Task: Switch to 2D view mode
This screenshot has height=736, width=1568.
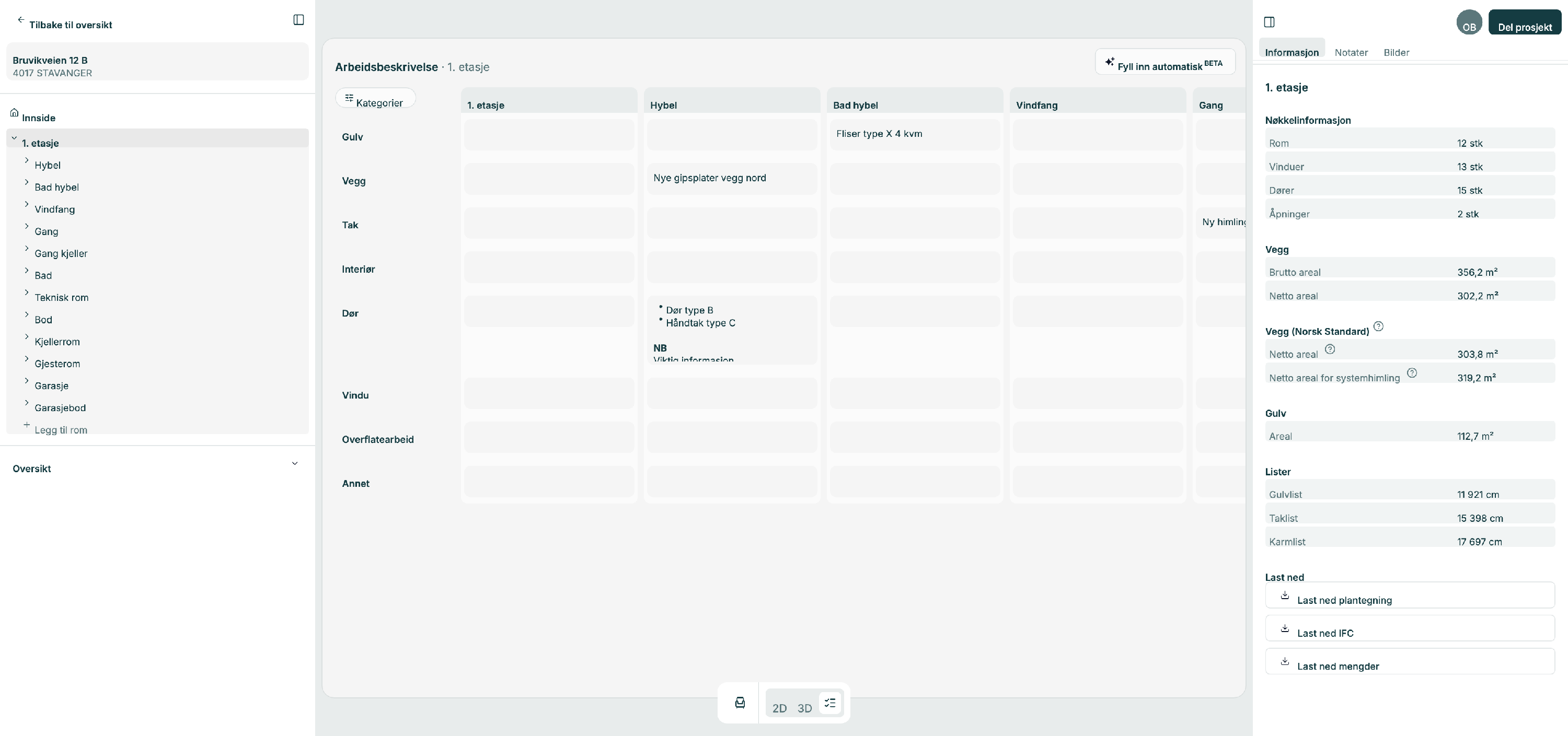Action: coord(779,708)
